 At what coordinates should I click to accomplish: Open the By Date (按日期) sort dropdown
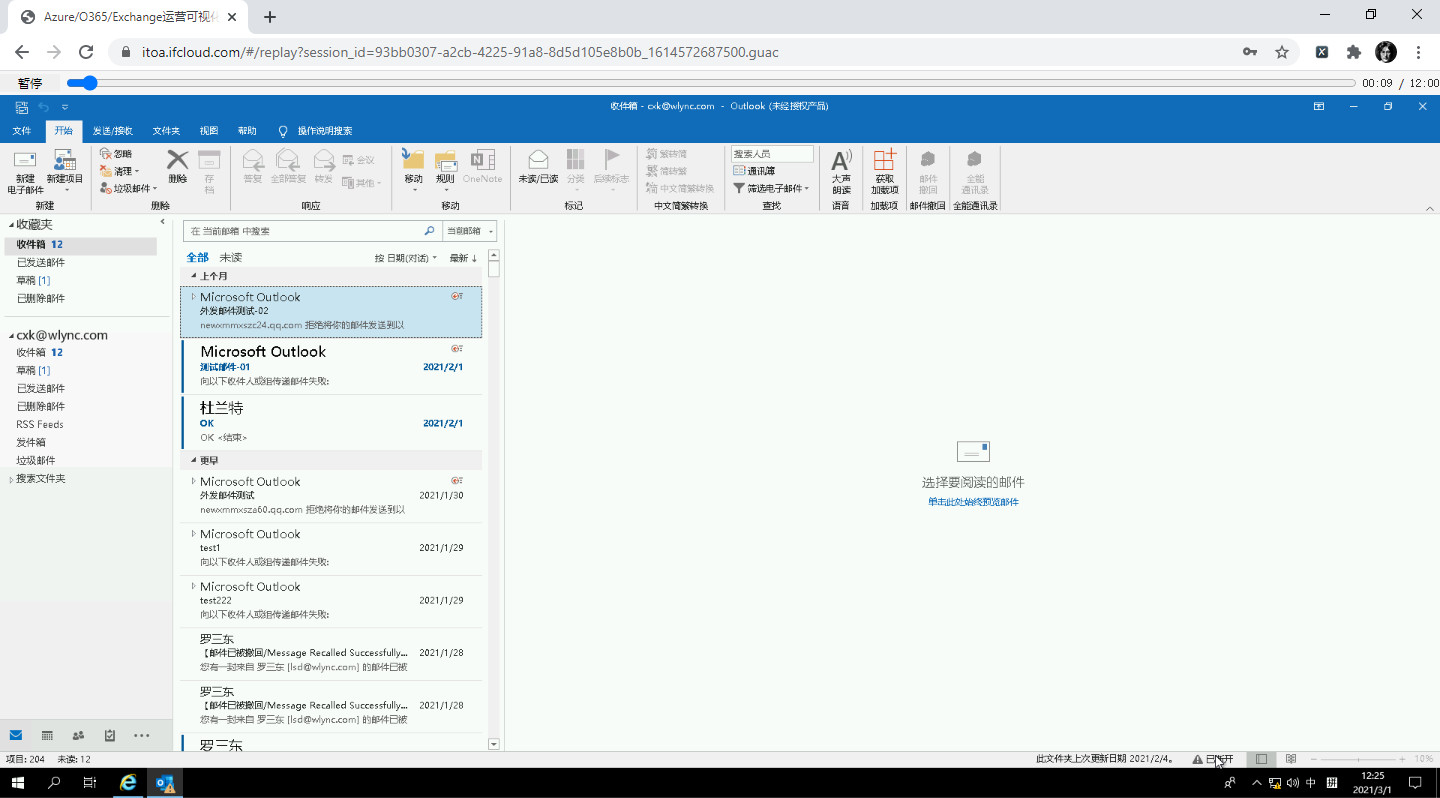(406, 258)
